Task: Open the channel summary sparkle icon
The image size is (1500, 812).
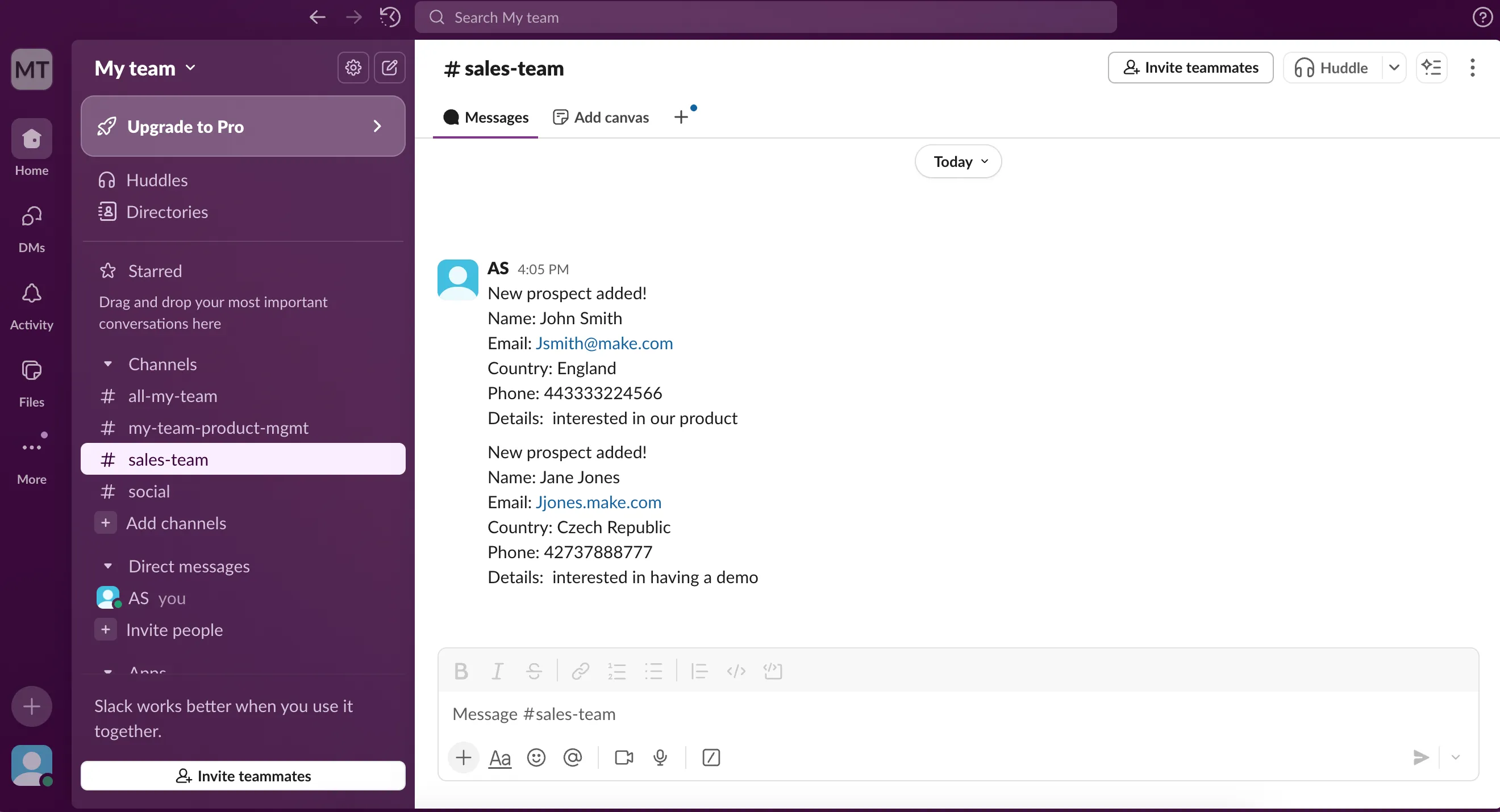Action: coord(1431,68)
